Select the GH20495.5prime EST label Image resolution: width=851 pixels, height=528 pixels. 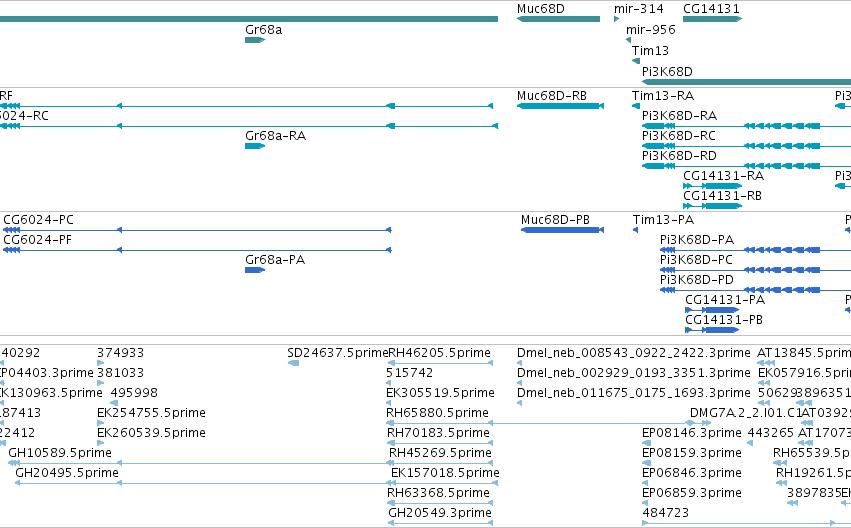point(67,473)
